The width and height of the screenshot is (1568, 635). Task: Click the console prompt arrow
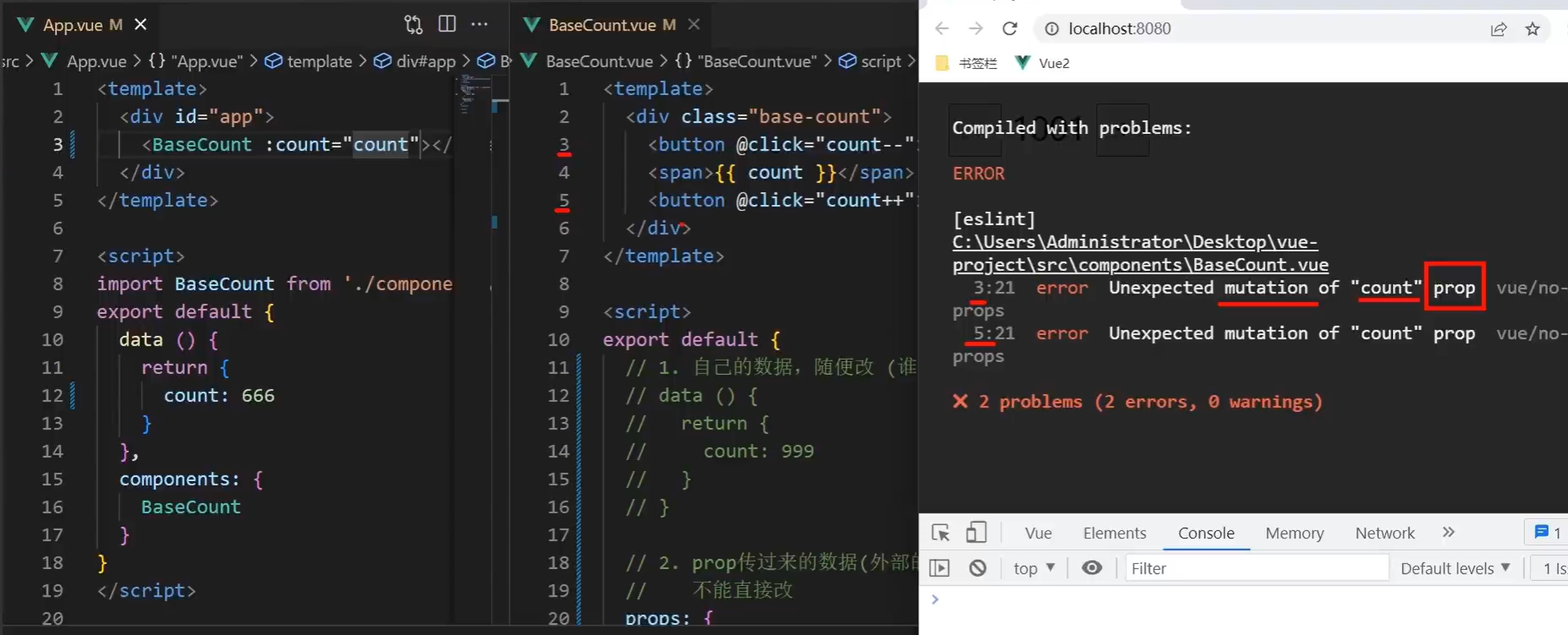coord(935,599)
